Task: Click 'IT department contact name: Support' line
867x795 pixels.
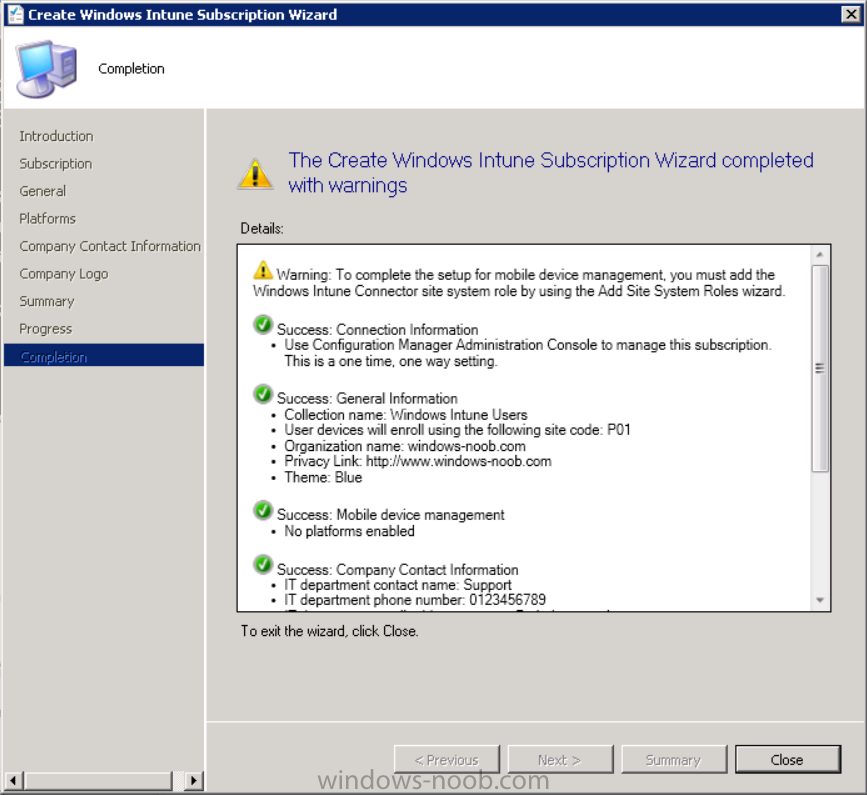Action: (398, 585)
